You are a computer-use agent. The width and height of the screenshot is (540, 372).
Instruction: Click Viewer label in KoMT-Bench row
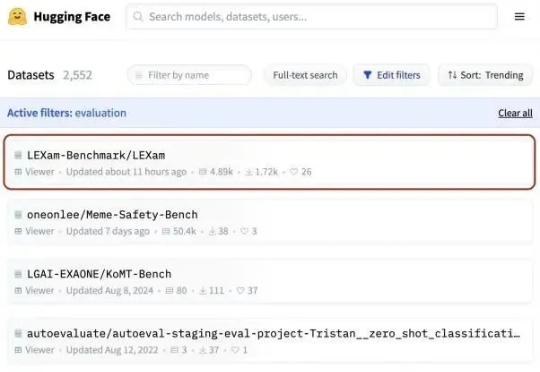pos(40,291)
